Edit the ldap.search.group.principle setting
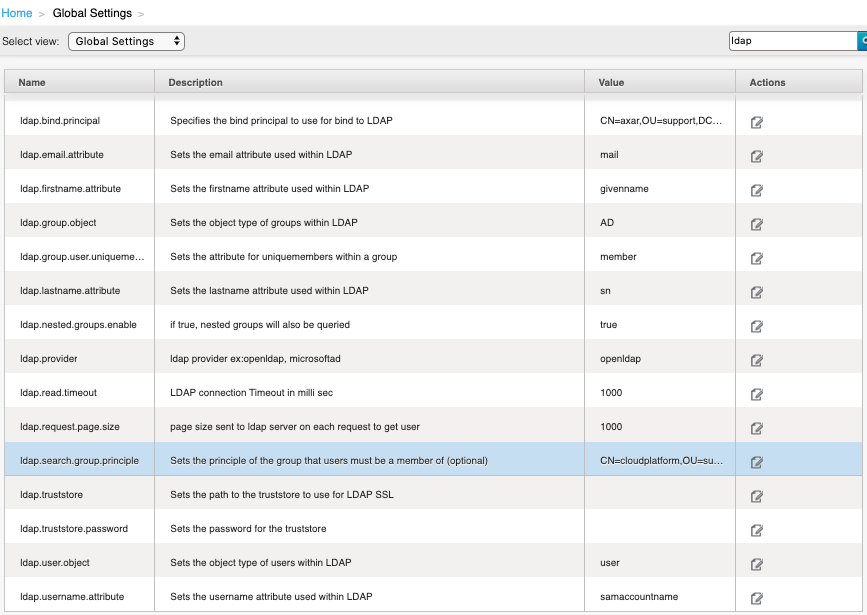This screenshot has width=867, height=615. [756, 462]
